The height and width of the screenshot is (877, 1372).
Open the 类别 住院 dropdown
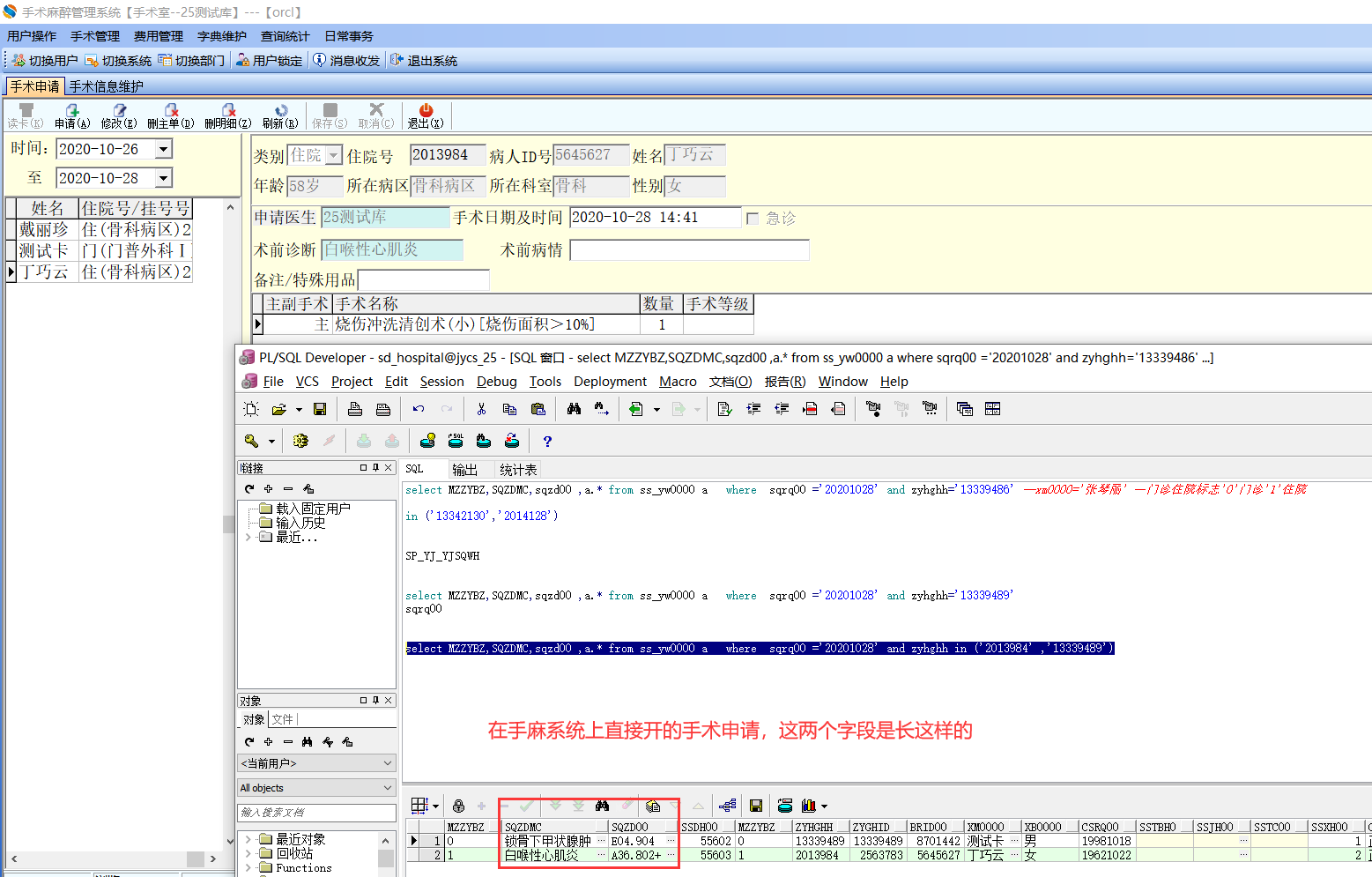[333, 156]
